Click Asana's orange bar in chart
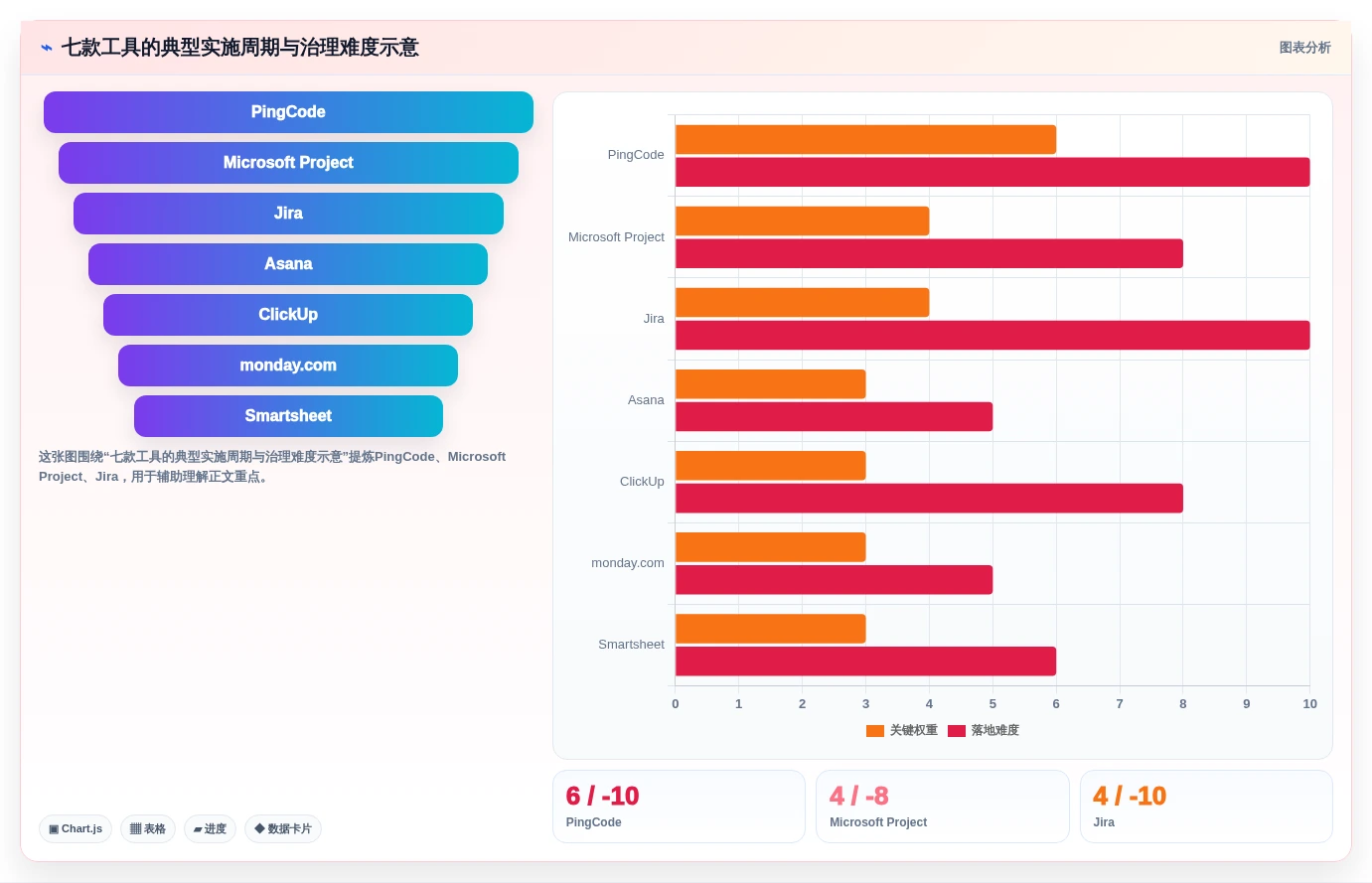 coord(770,384)
